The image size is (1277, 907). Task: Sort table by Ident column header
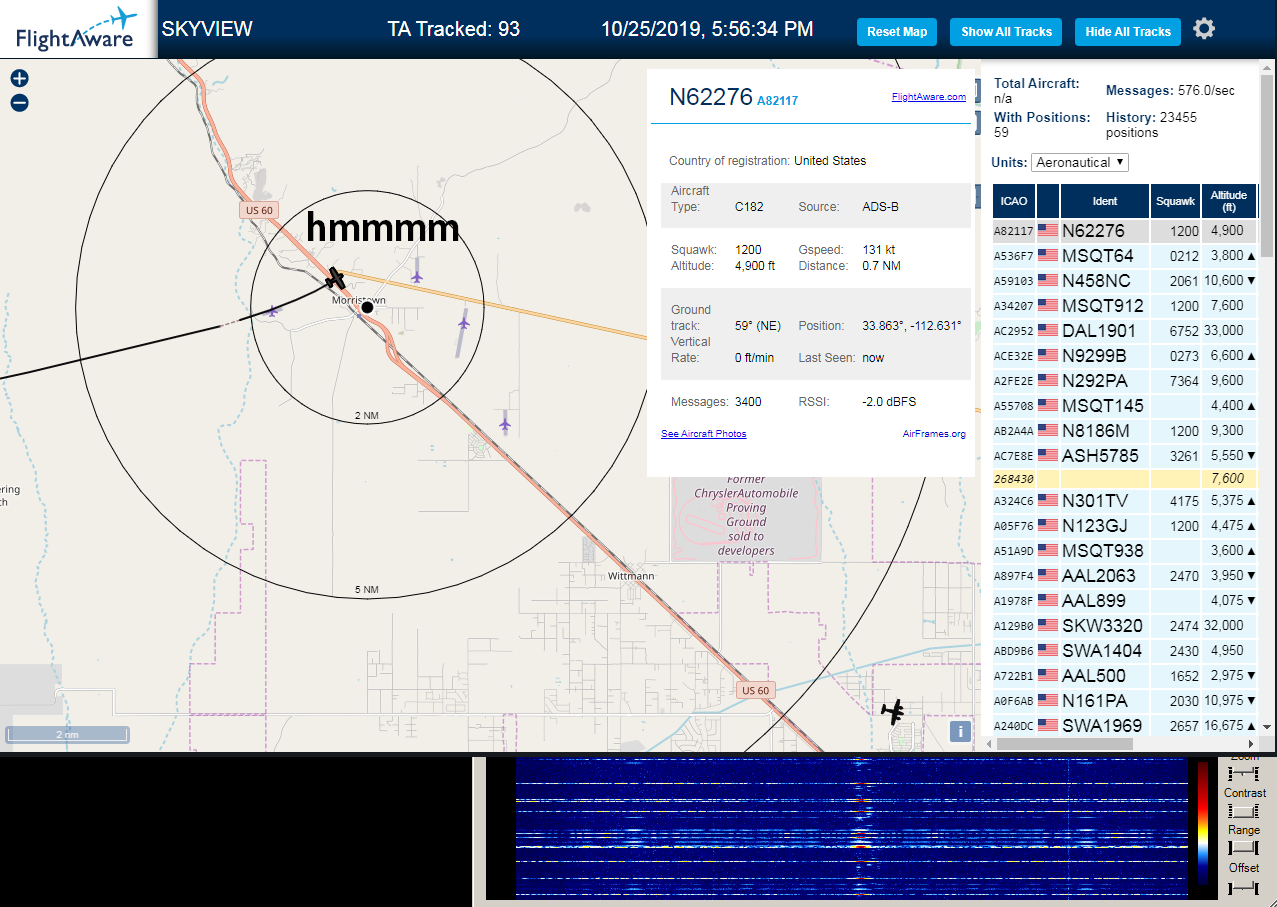tap(1105, 201)
